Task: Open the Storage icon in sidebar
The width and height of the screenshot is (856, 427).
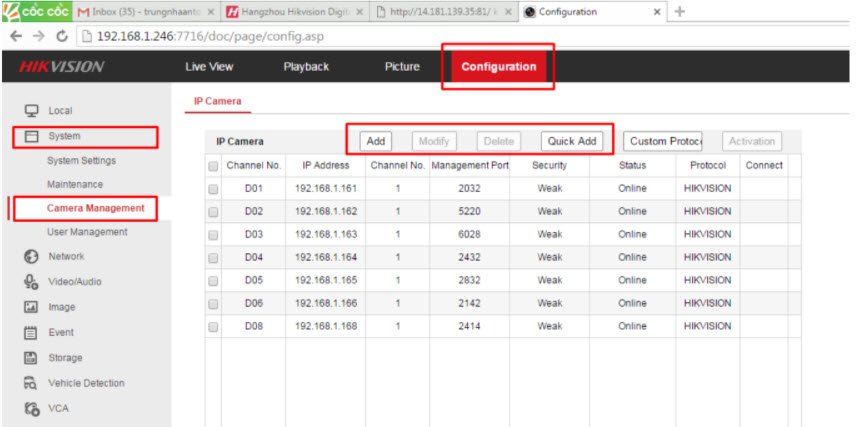Action: pos(31,358)
